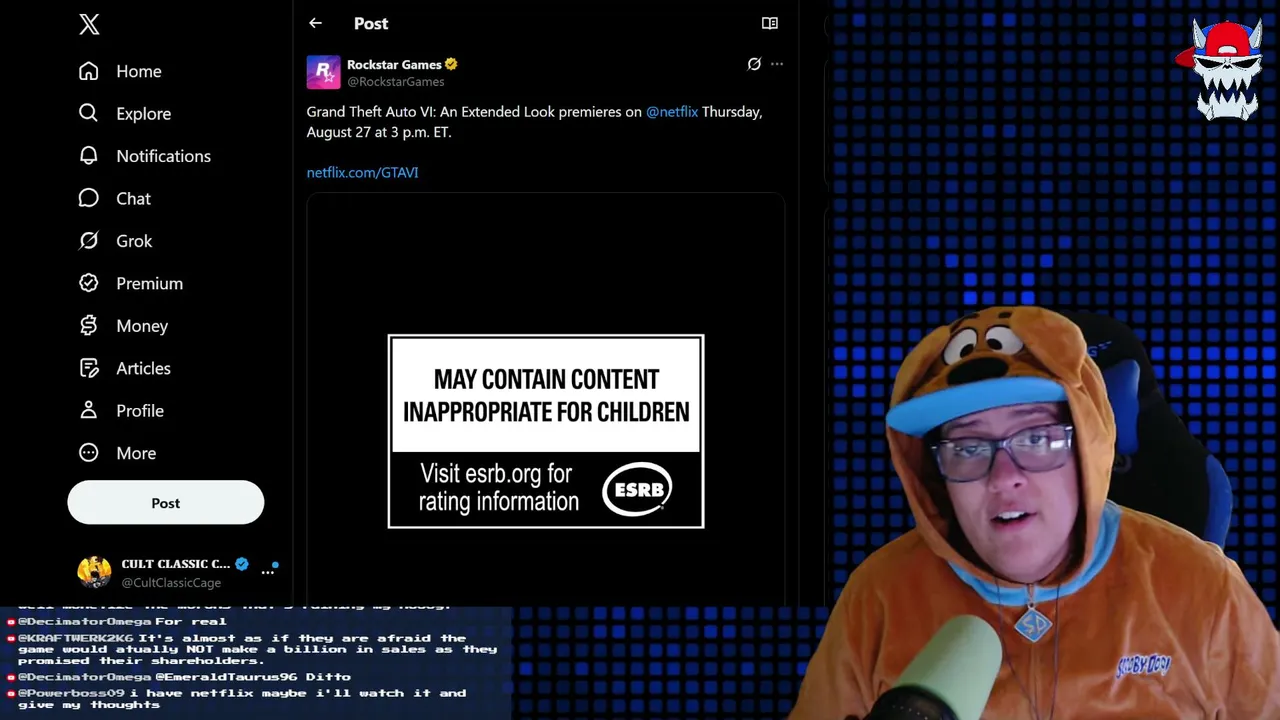Follow the netflix.com/GTAVI link
This screenshot has width=1280, height=720.
coord(362,173)
